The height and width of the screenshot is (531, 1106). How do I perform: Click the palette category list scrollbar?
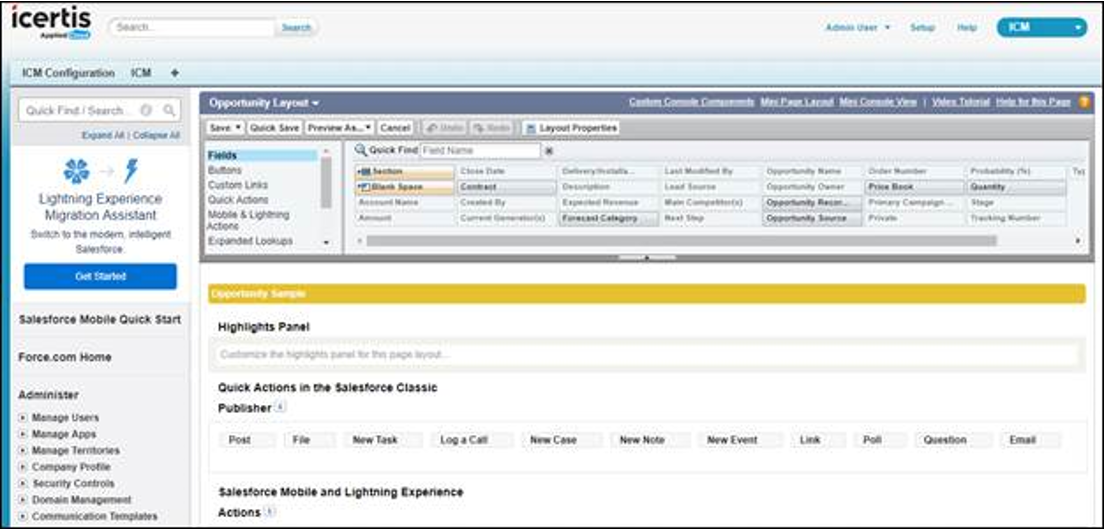click(326, 182)
